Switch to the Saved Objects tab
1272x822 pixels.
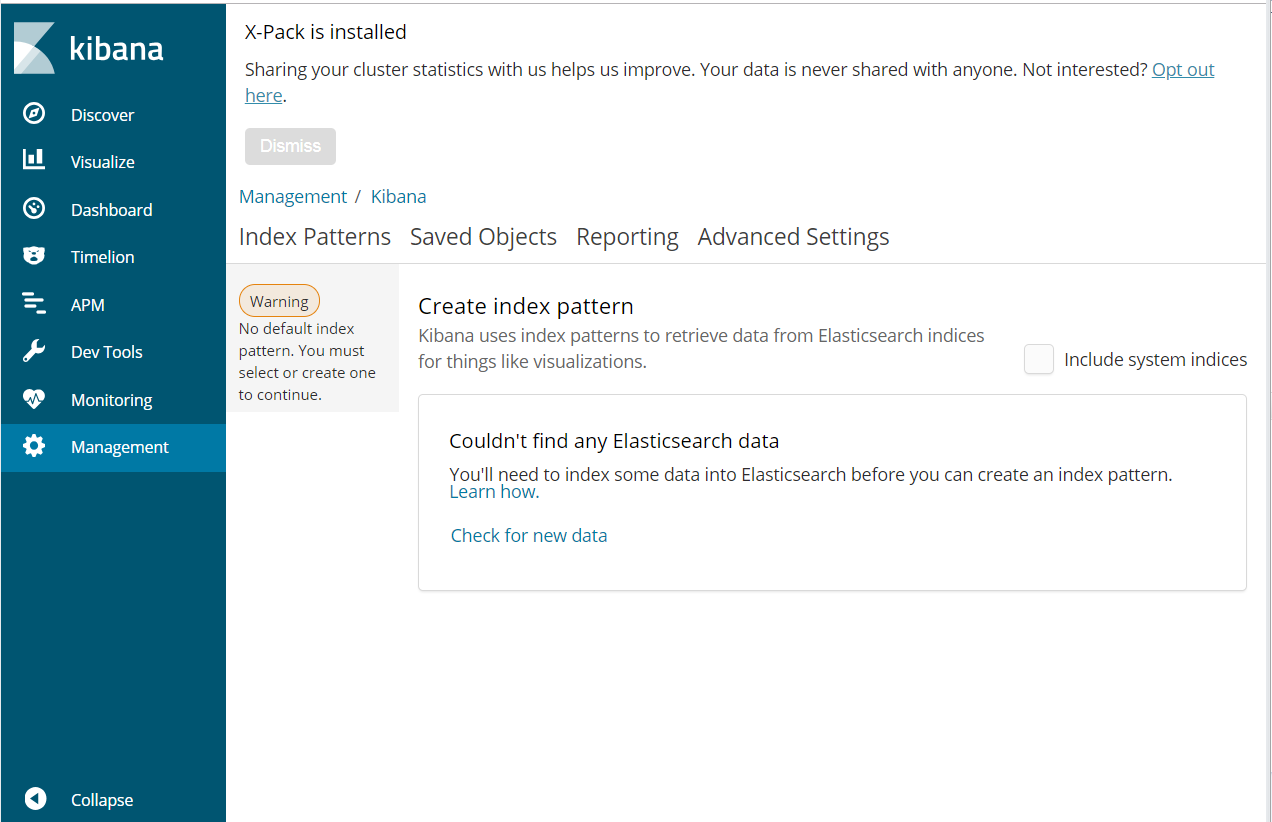pyautogui.click(x=483, y=237)
